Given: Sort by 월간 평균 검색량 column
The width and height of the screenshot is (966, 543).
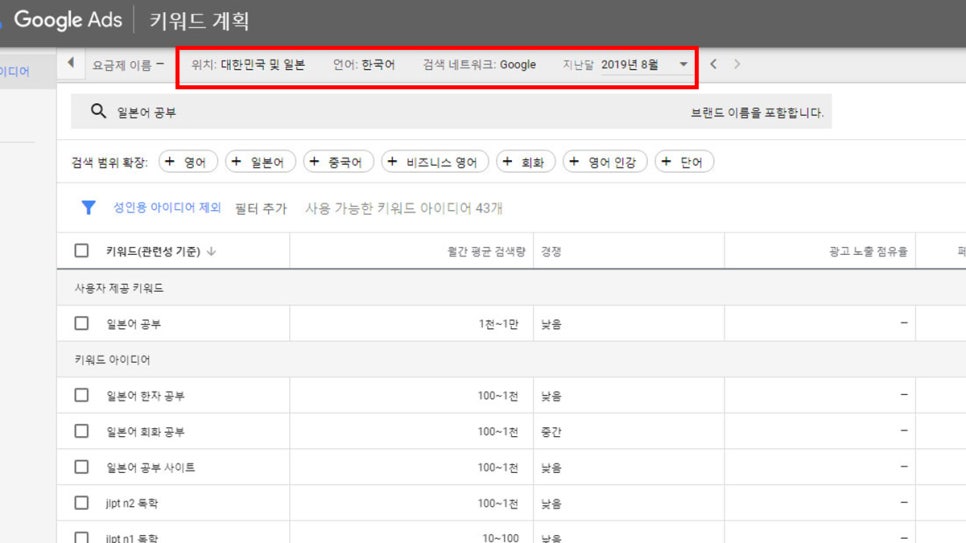Looking at the screenshot, I should (x=486, y=251).
